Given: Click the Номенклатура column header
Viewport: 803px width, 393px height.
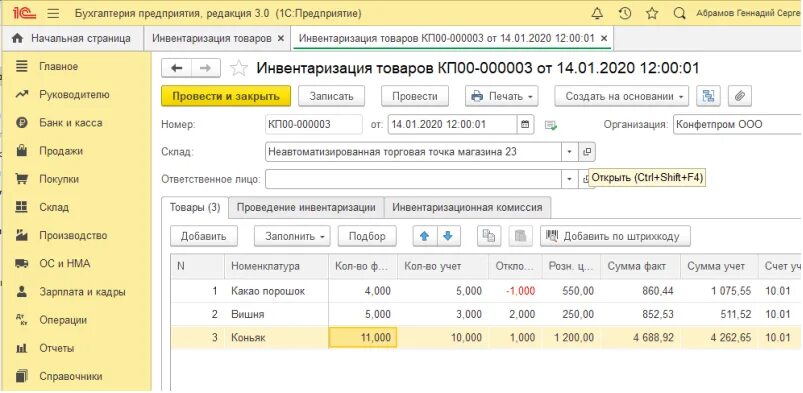Looking at the screenshot, I should [x=277, y=266].
